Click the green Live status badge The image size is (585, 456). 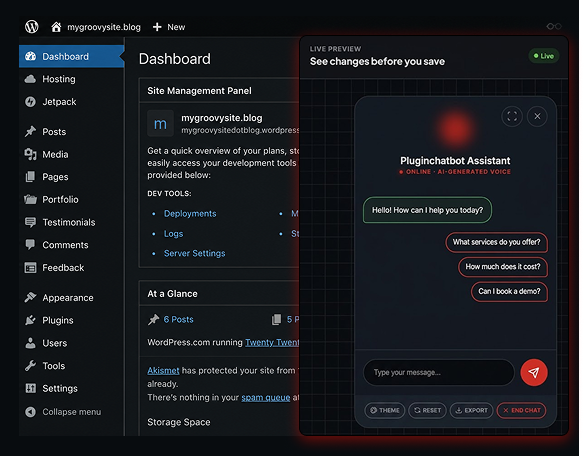pyautogui.click(x=544, y=56)
